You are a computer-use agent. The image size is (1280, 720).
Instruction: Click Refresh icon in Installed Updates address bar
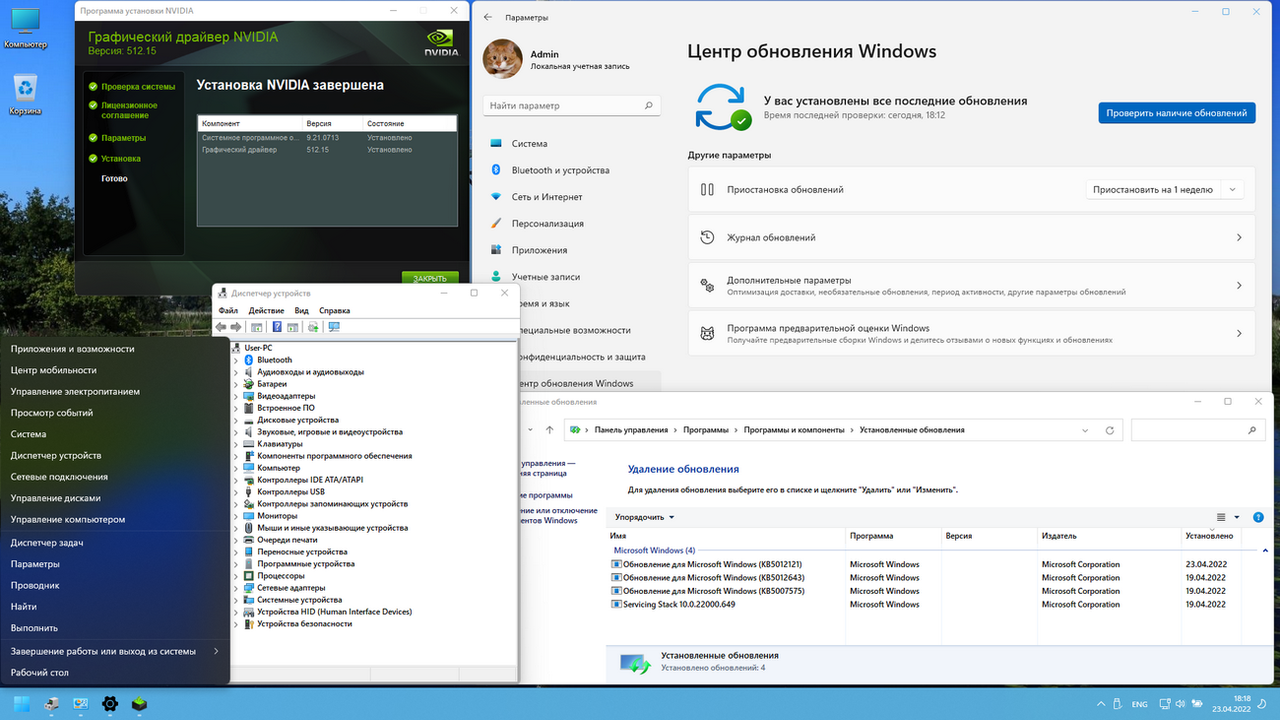click(x=1109, y=430)
